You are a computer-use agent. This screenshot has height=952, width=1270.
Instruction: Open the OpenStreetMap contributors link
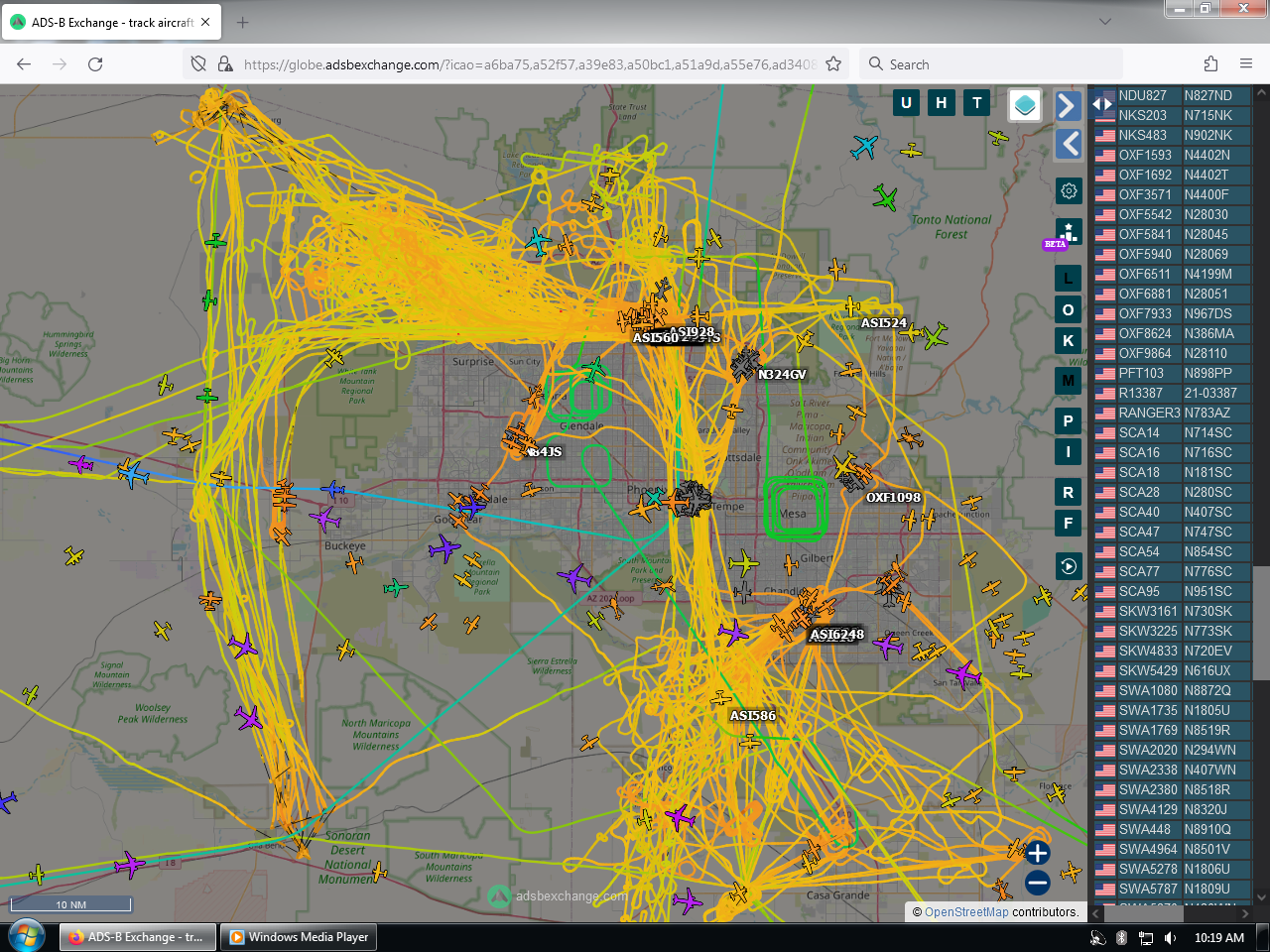point(966,912)
